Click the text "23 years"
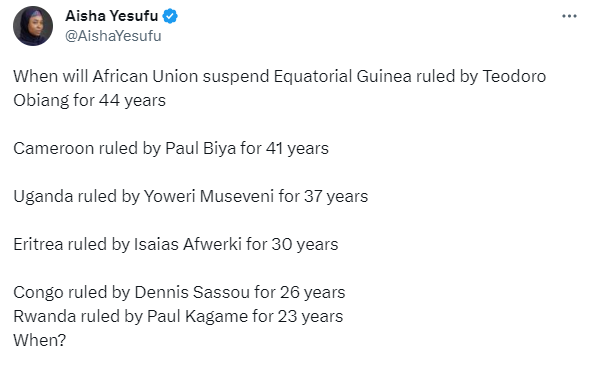 310,317
